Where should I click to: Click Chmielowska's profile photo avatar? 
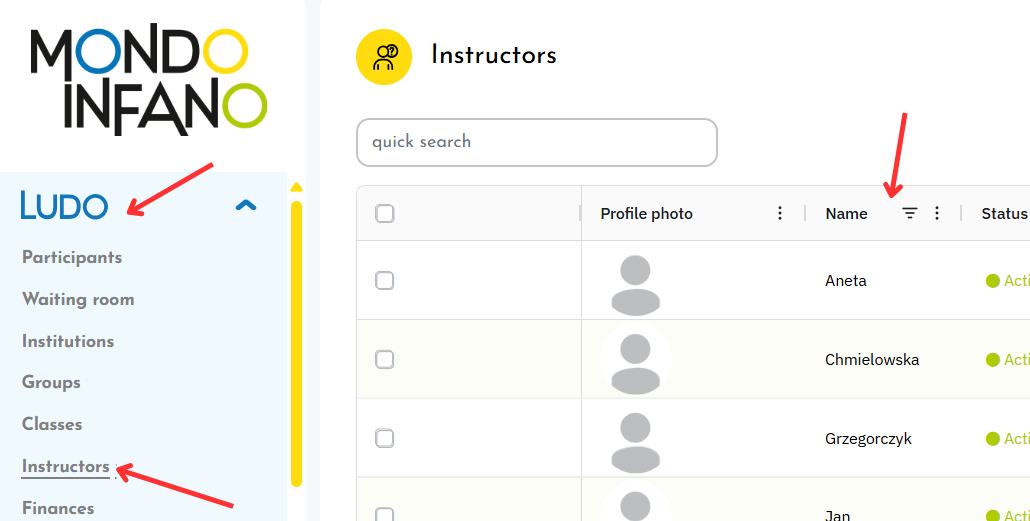pyautogui.click(x=635, y=360)
